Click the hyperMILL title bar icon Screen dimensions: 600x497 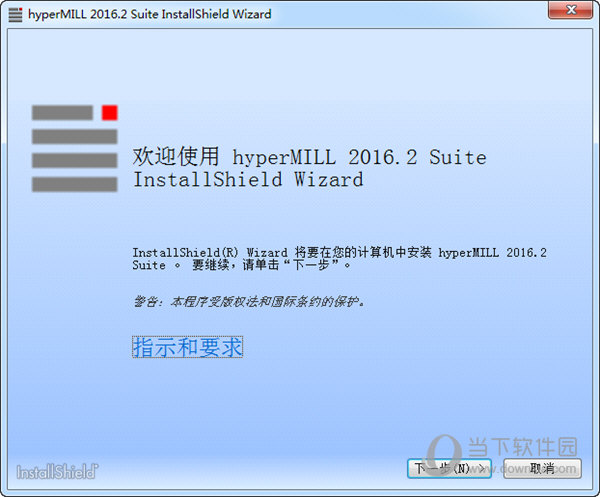(x=15, y=15)
